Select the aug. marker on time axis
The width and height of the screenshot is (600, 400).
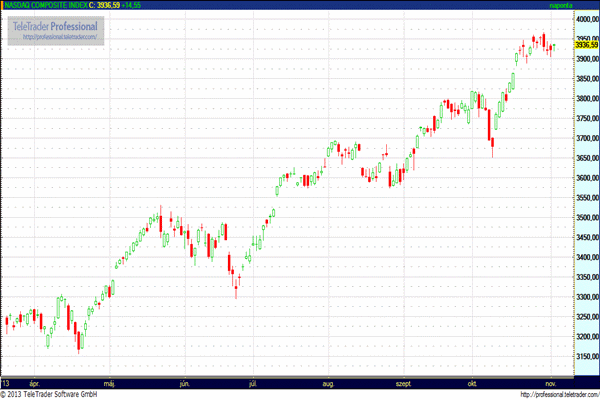(x=328, y=384)
